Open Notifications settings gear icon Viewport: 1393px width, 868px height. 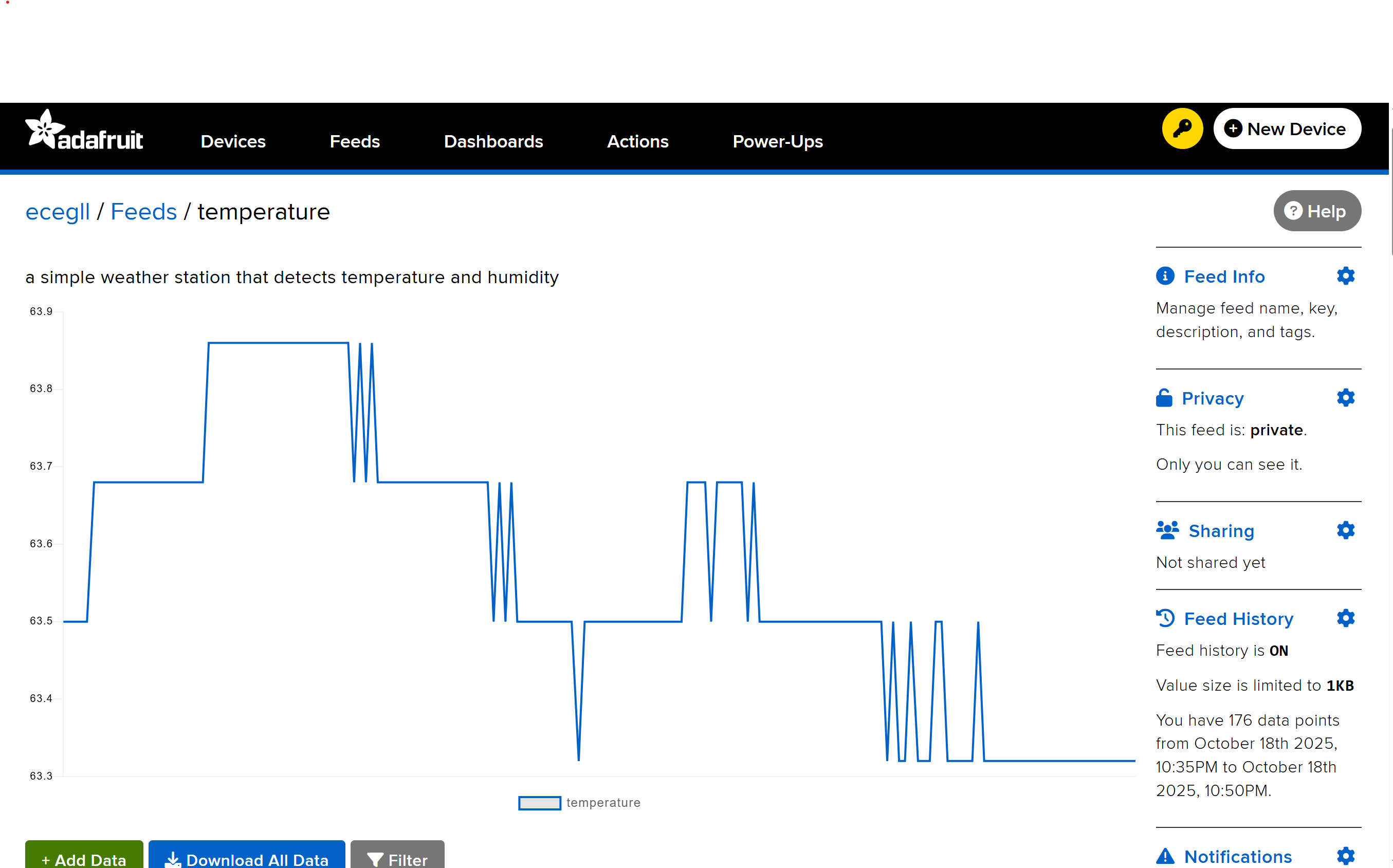click(x=1345, y=856)
